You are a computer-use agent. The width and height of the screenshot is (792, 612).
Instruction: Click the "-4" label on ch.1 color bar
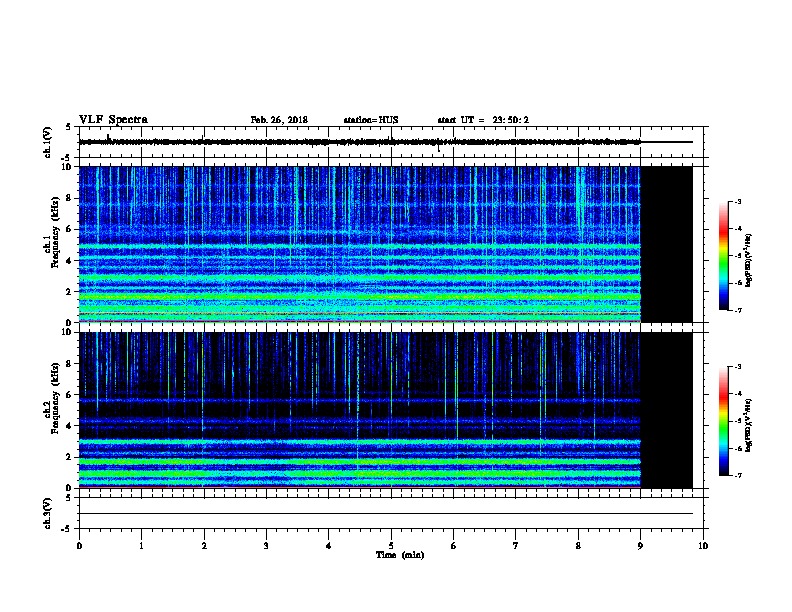[x=738, y=229]
